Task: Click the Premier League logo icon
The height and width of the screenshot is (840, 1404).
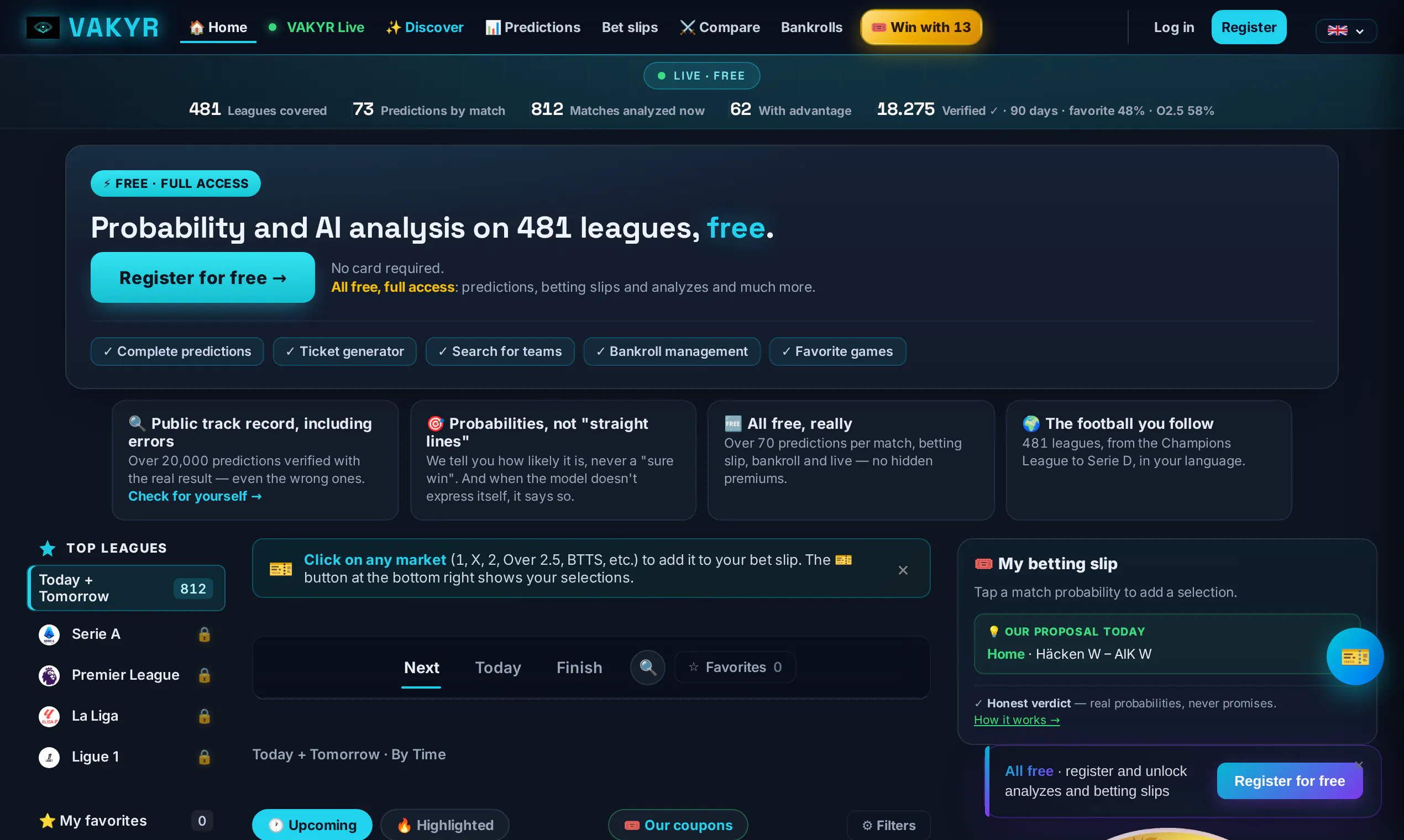Action: 49,675
